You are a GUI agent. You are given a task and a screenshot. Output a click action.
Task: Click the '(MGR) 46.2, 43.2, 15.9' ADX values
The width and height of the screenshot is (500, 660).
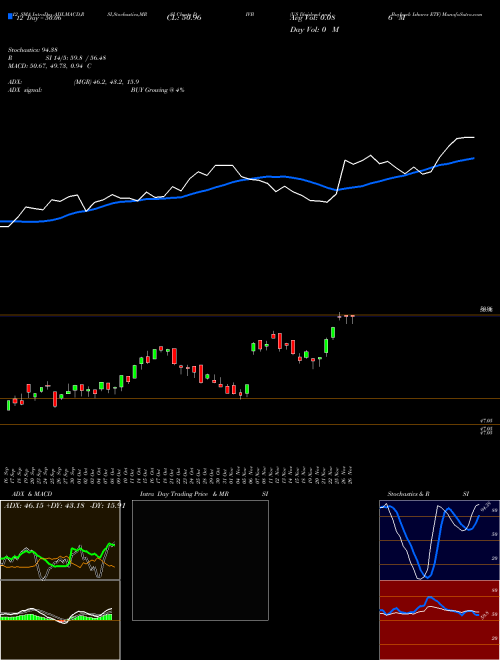pyautogui.click(x=106, y=82)
